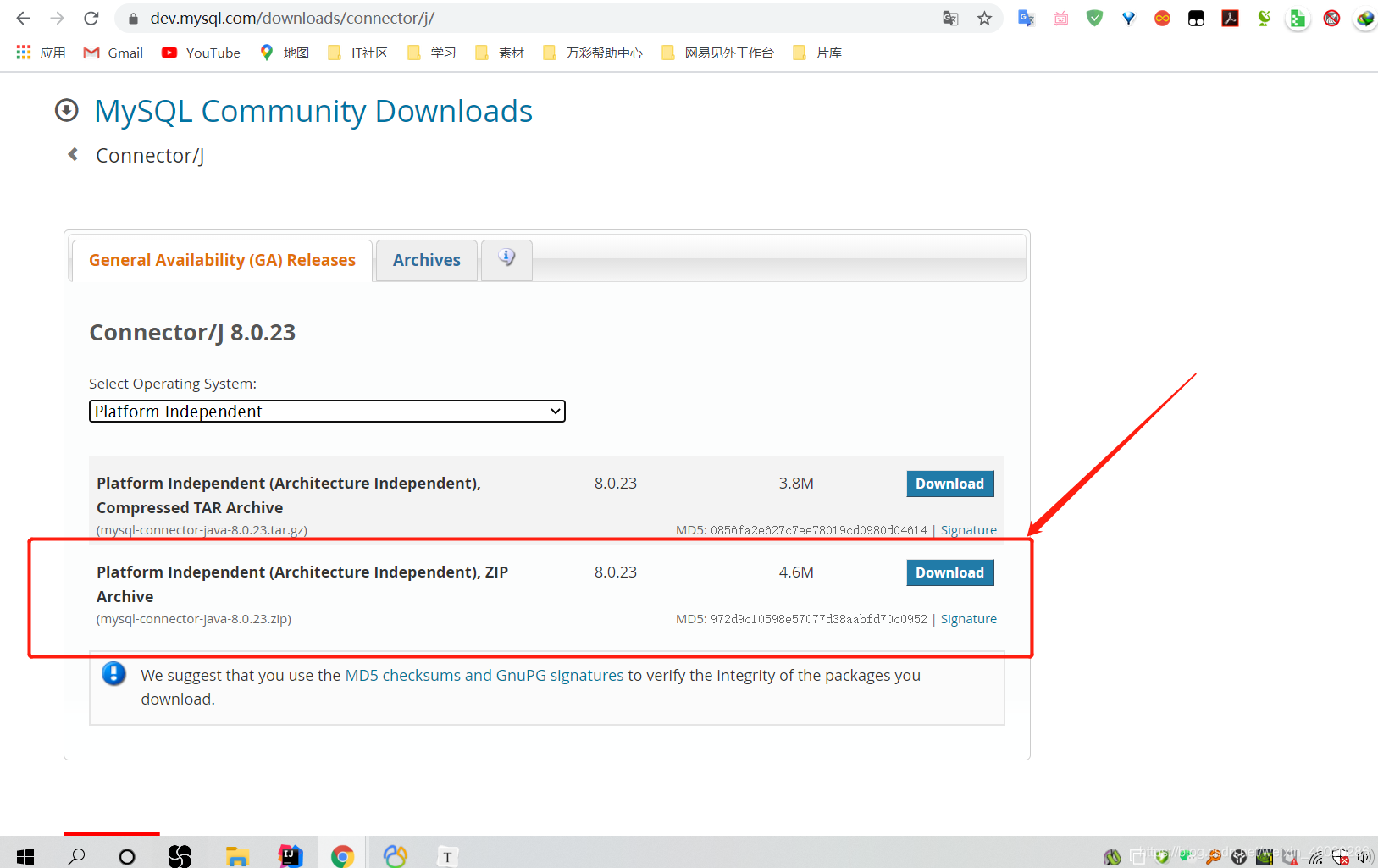The width and height of the screenshot is (1378, 868).
Task: Open Cortana circle on taskbar
Action: [x=127, y=856]
